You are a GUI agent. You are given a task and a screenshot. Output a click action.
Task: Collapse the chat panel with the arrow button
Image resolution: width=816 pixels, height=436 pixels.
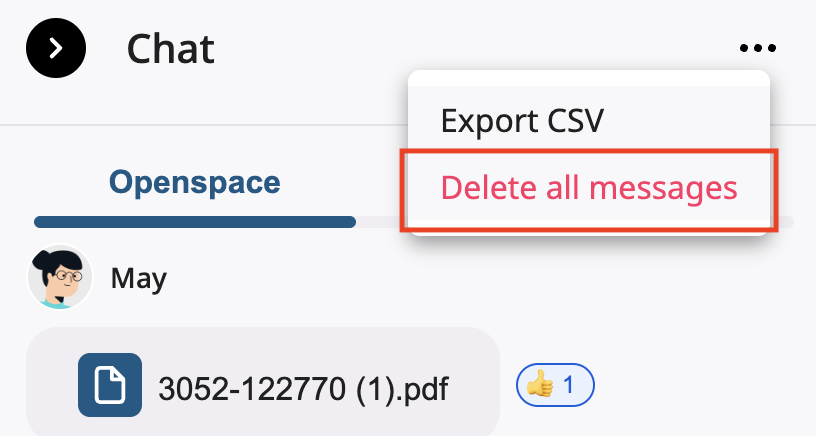[56, 48]
